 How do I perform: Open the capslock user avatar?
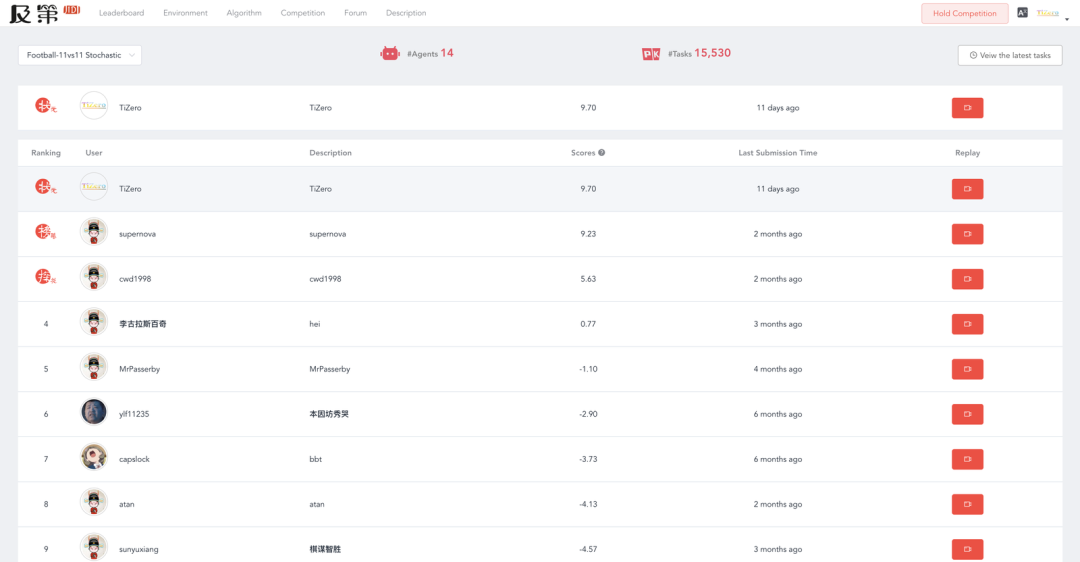point(94,457)
